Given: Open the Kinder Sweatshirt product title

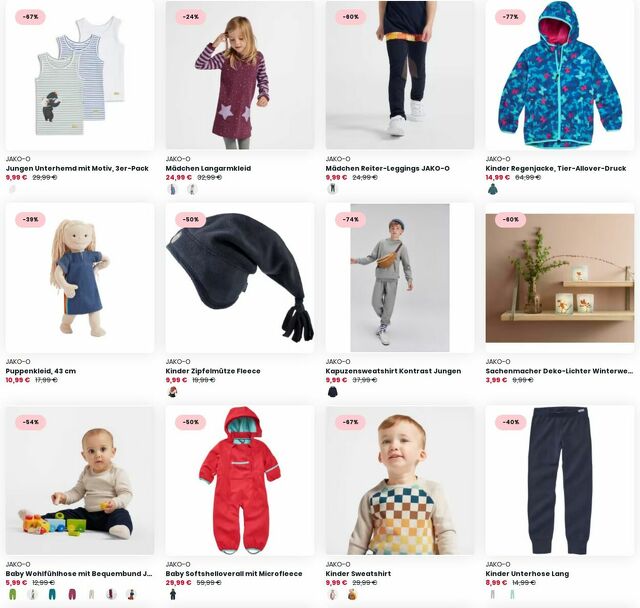Looking at the screenshot, I should (x=358, y=573).
